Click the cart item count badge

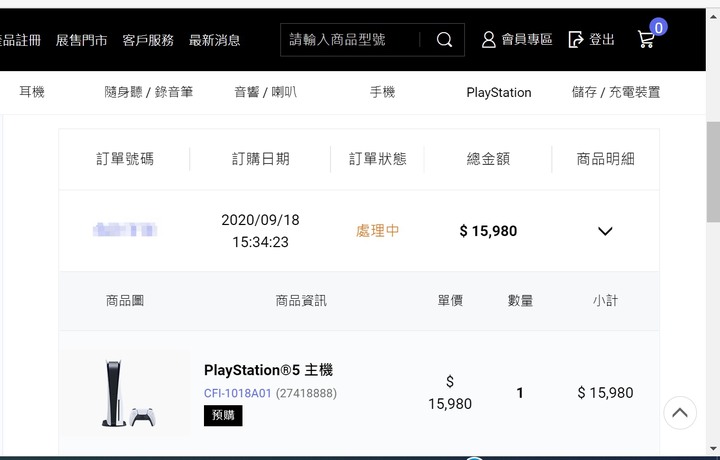(658, 28)
